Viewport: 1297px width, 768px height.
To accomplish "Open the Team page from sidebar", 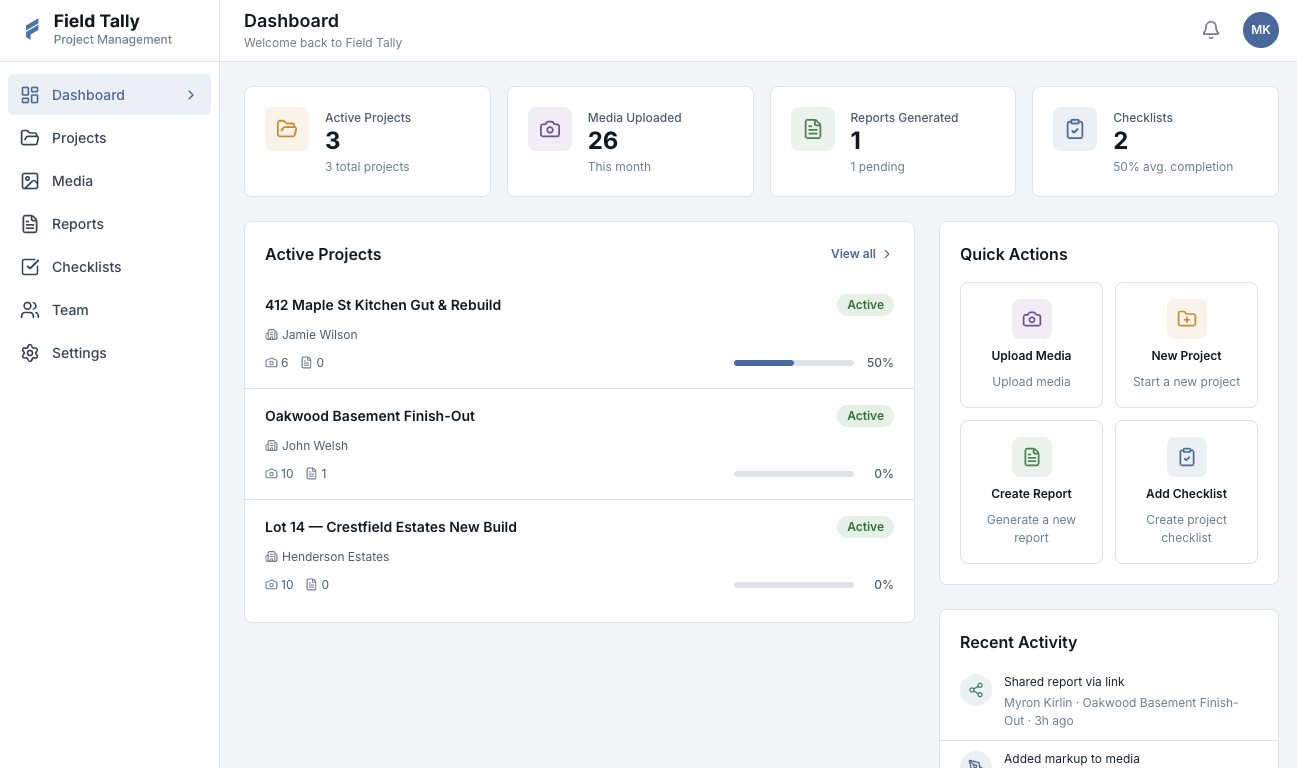I will pos(70,310).
